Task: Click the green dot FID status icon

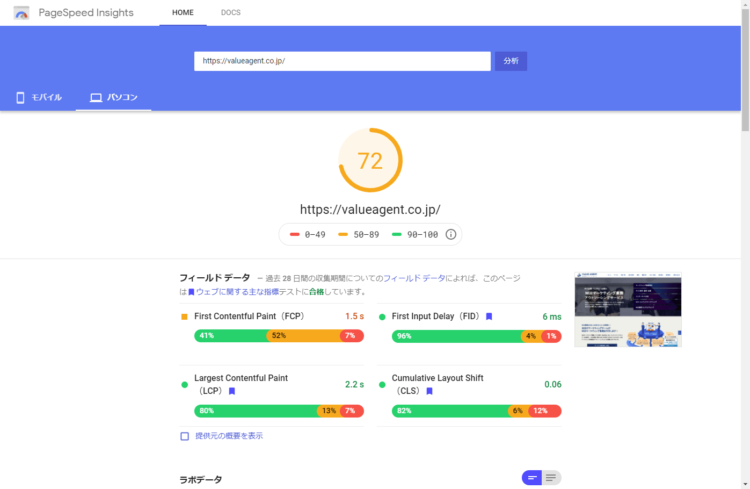Action: coord(382,317)
